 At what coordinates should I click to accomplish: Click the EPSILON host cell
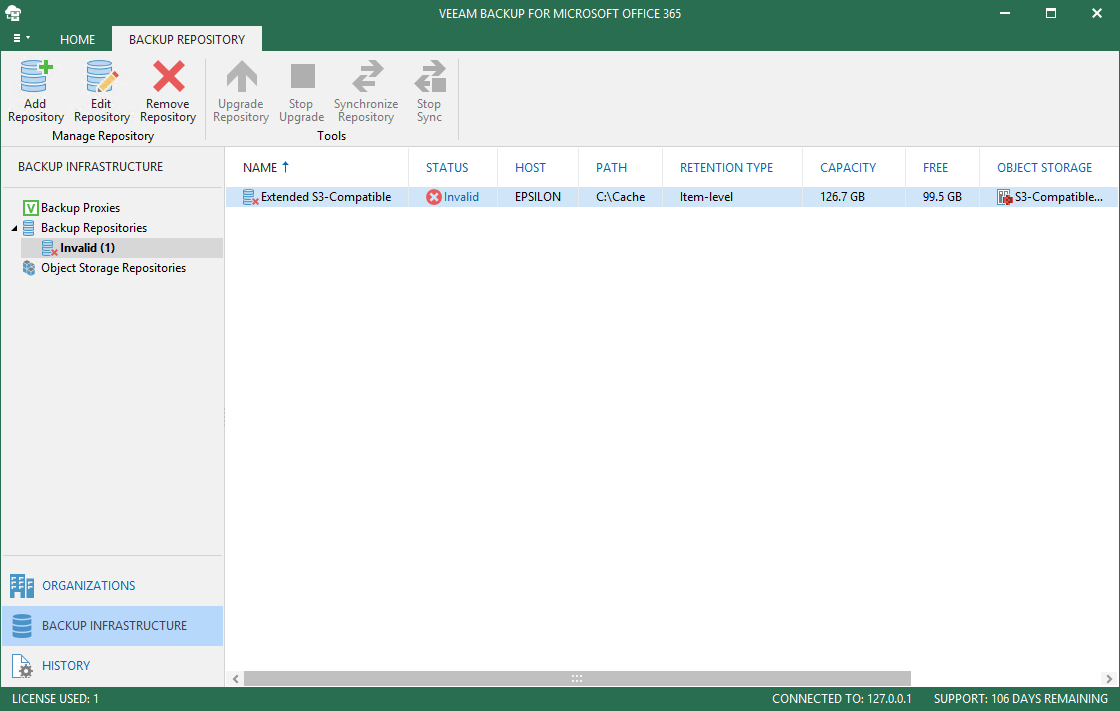pos(538,197)
